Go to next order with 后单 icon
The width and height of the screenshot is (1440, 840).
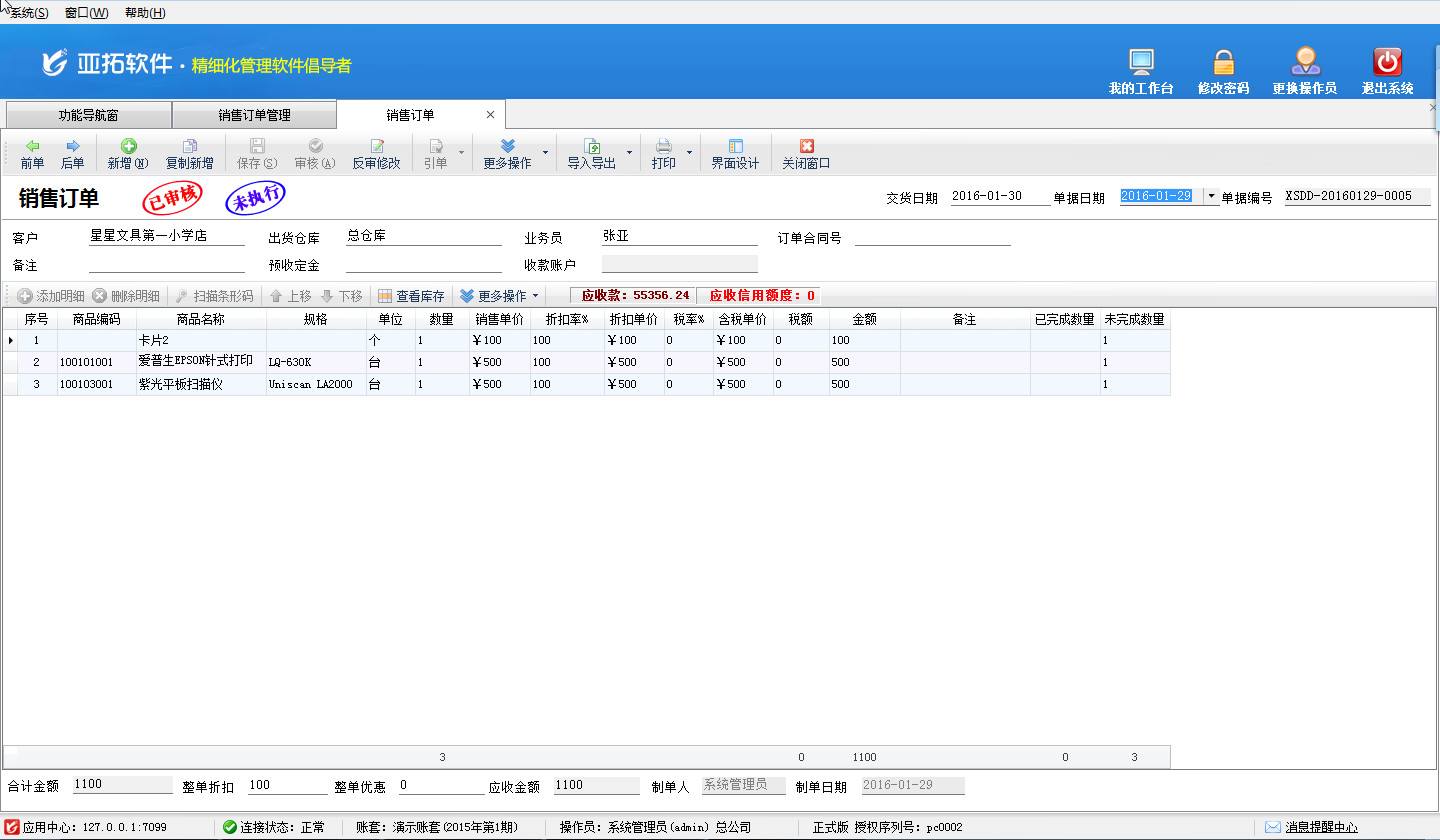coord(72,147)
